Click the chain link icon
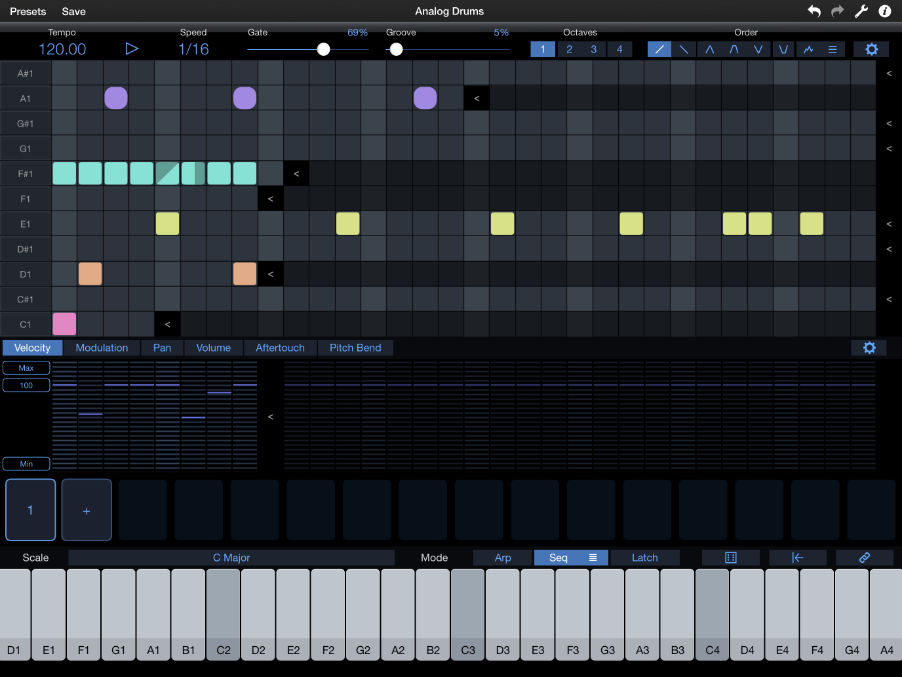Screen dimensions: 902x677 864,557
